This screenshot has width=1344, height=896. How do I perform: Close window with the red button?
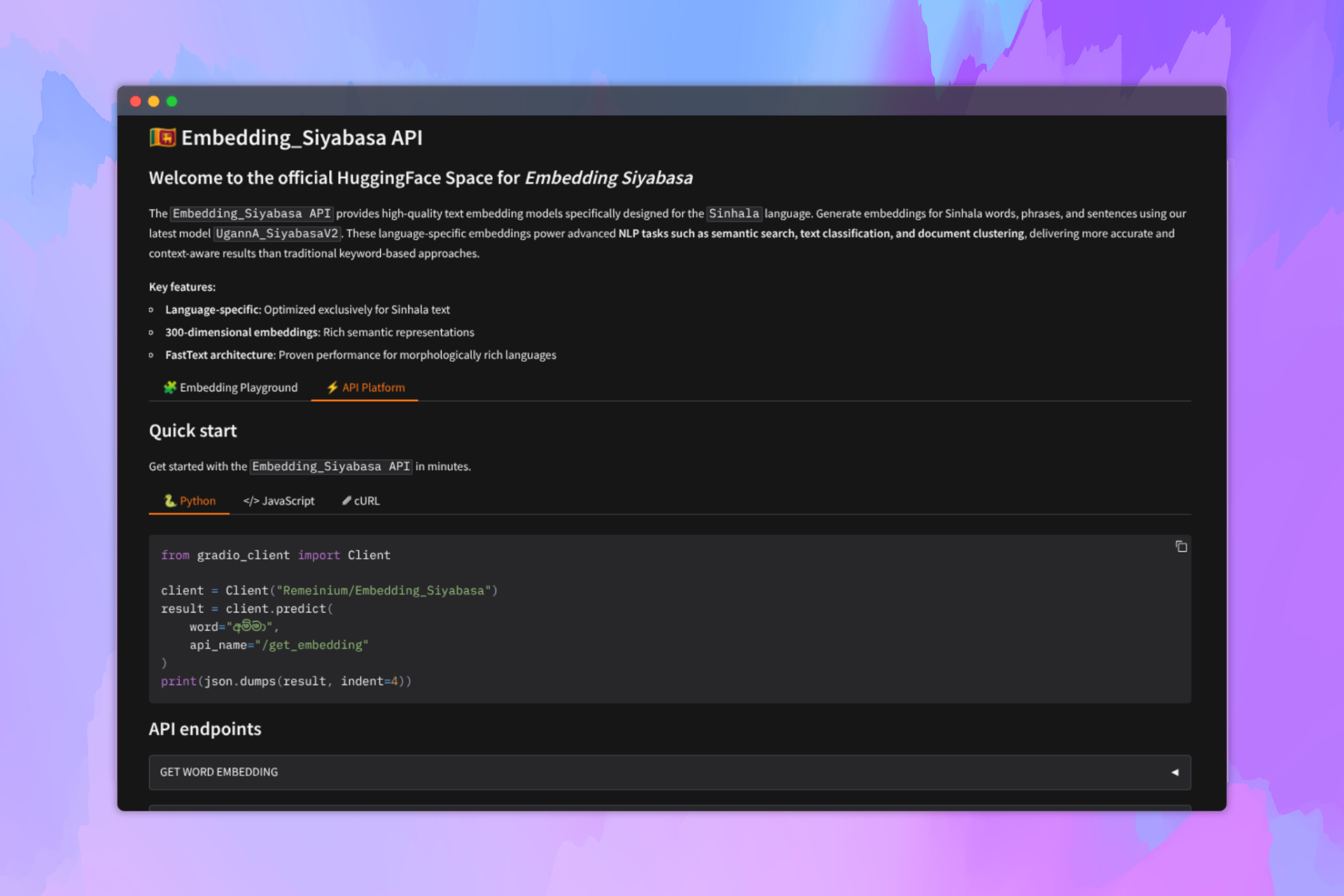click(x=136, y=101)
